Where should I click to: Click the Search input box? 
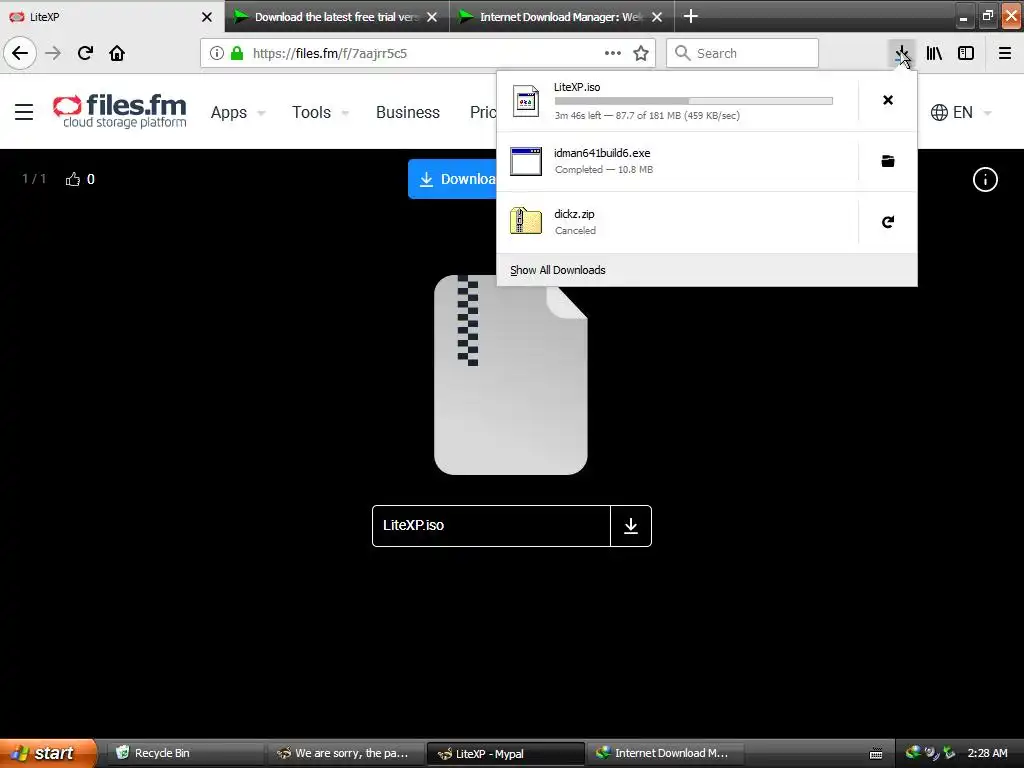(743, 54)
